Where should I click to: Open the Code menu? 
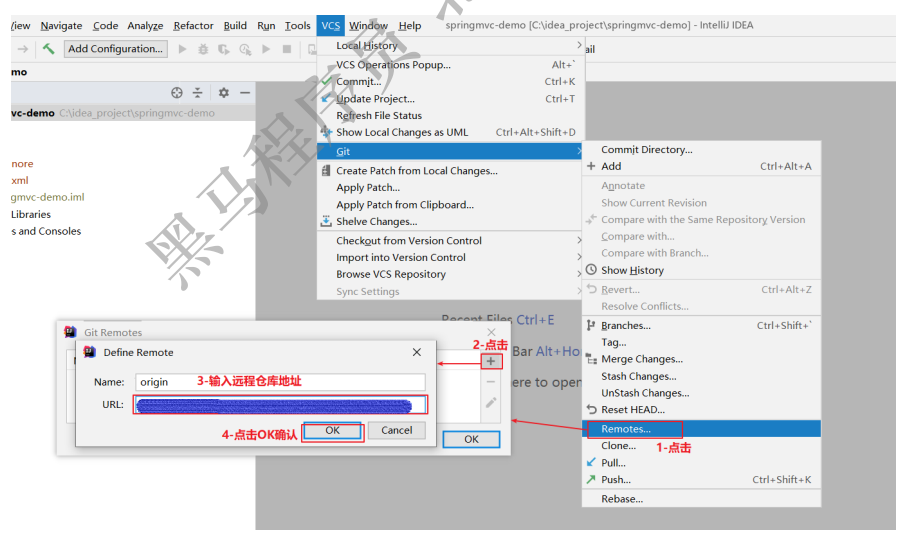tap(105, 25)
